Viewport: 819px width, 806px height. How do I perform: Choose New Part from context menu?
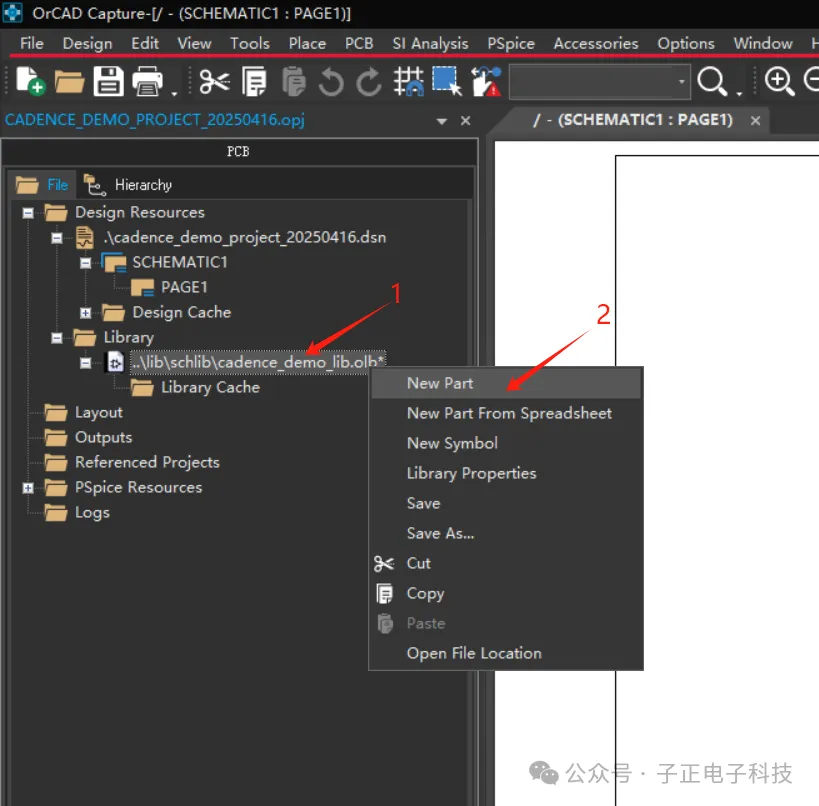click(506, 383)
